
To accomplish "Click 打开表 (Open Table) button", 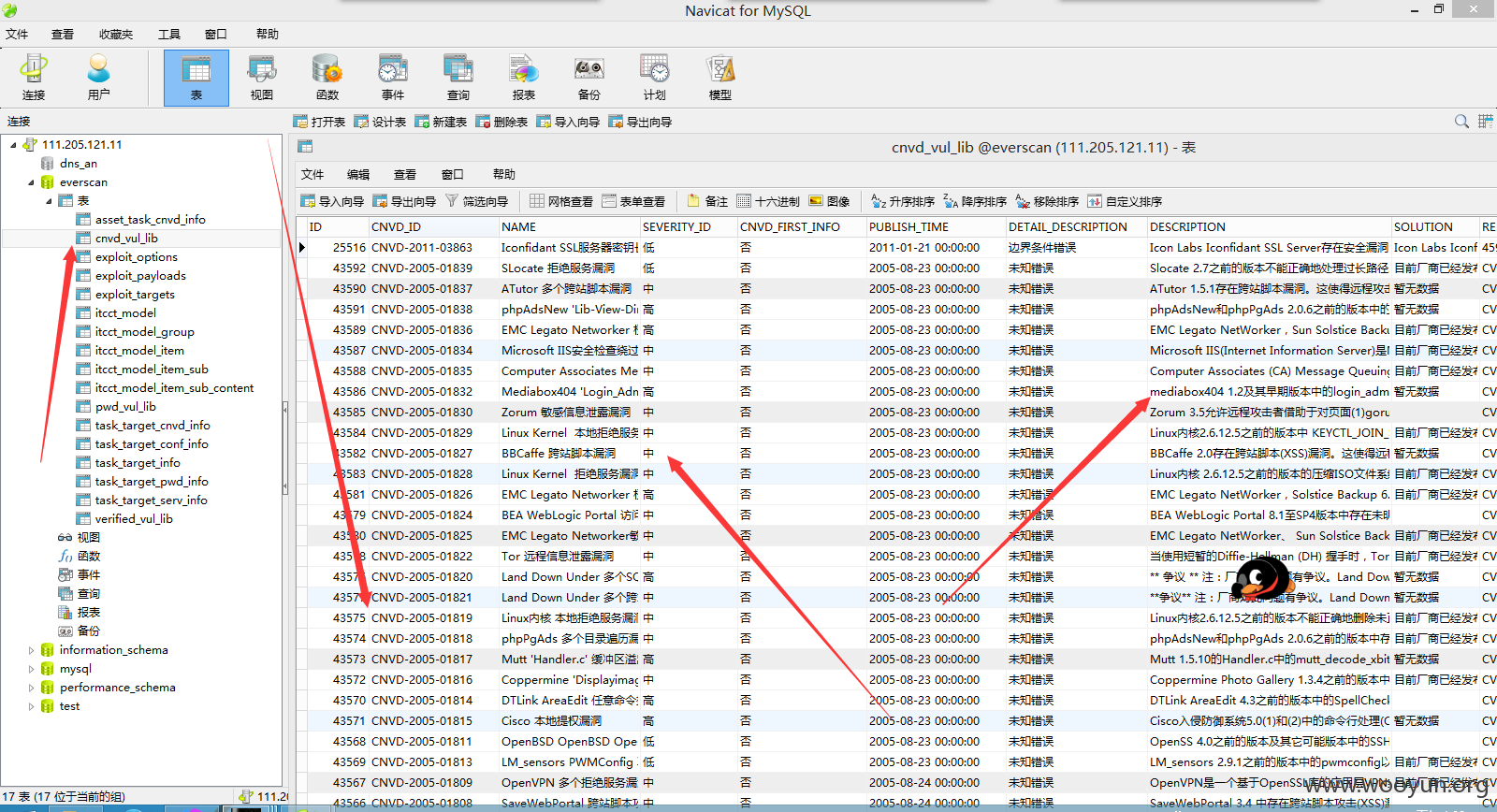I will (x=319, y=122).
